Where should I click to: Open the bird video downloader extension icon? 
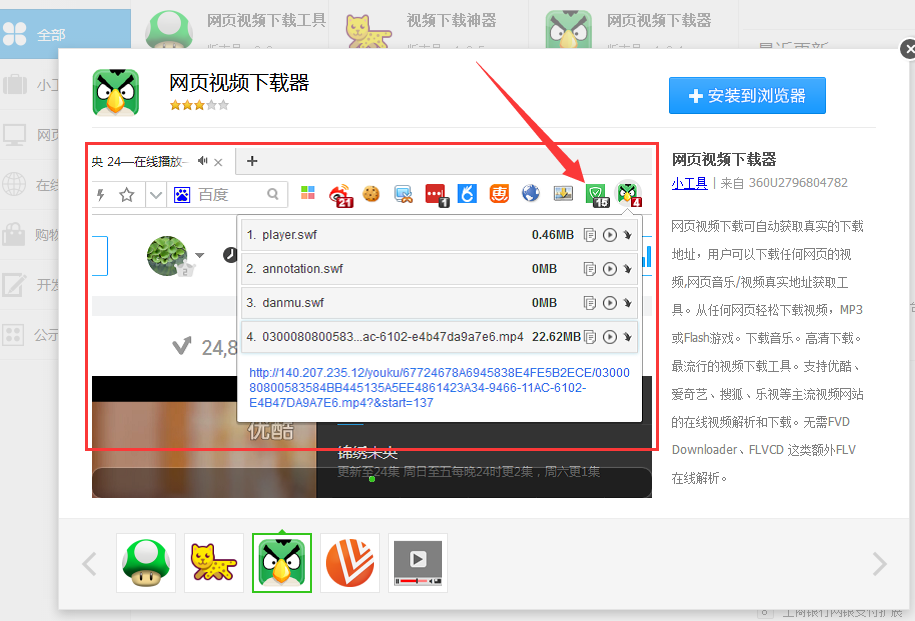tap(626, 193)
